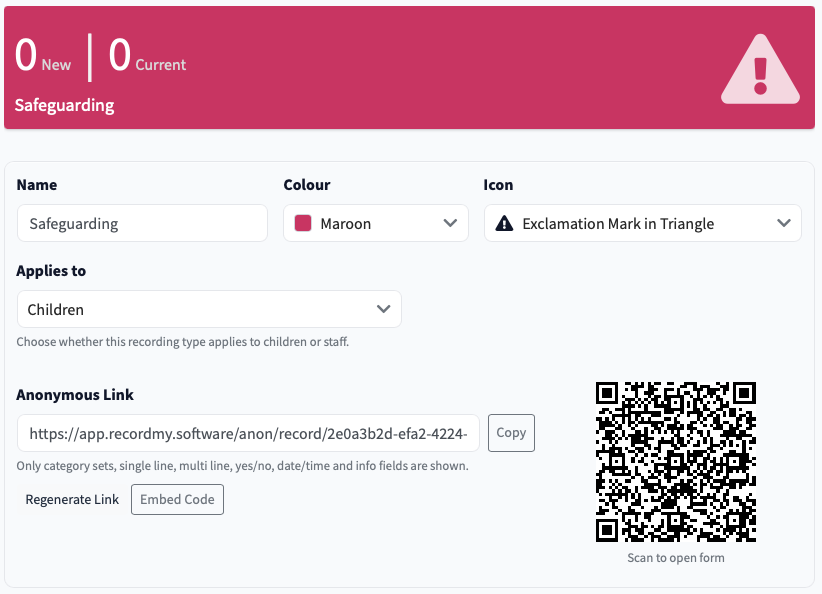The image size is (822, 594).
Task: Click the exclamation mark icon in the Icon selector
Action: coord(502,223)
